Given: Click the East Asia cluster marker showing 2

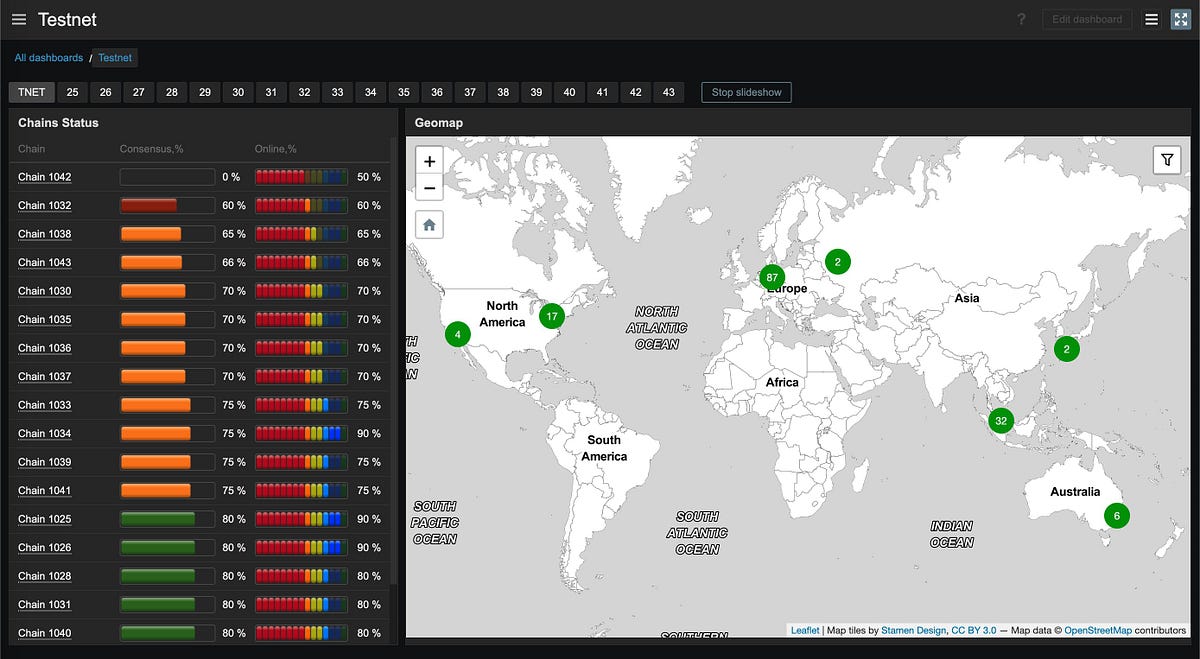Looking at the screenshot, I should 1066,349.
